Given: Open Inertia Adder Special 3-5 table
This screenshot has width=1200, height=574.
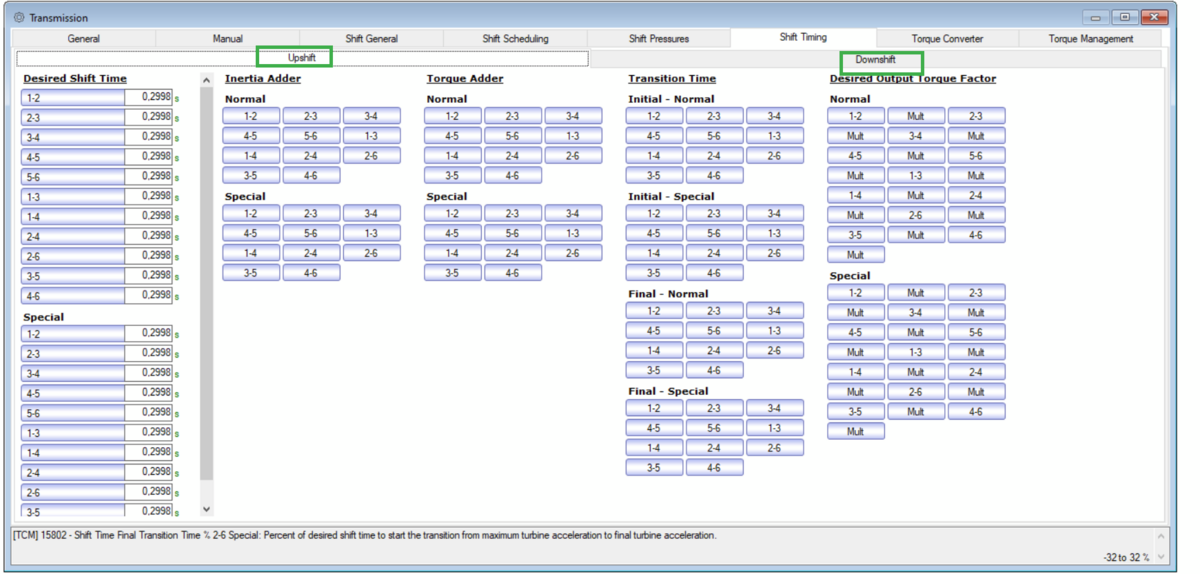Looking at the screenshot, I should 251,273.
